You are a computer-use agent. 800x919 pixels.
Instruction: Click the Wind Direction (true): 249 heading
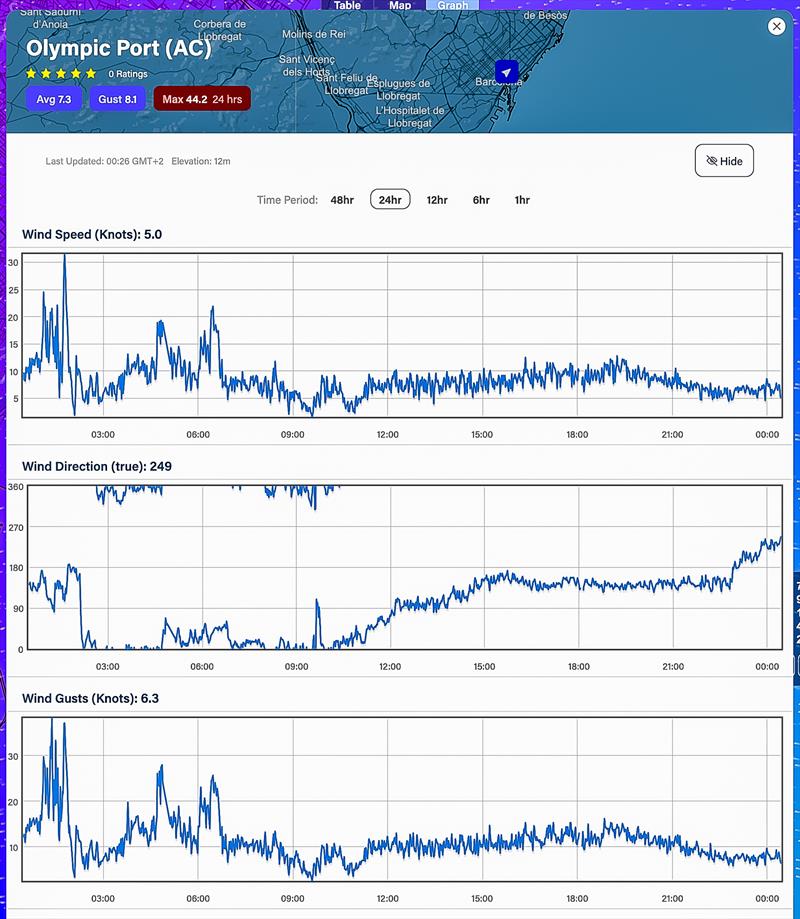[97, 467]
